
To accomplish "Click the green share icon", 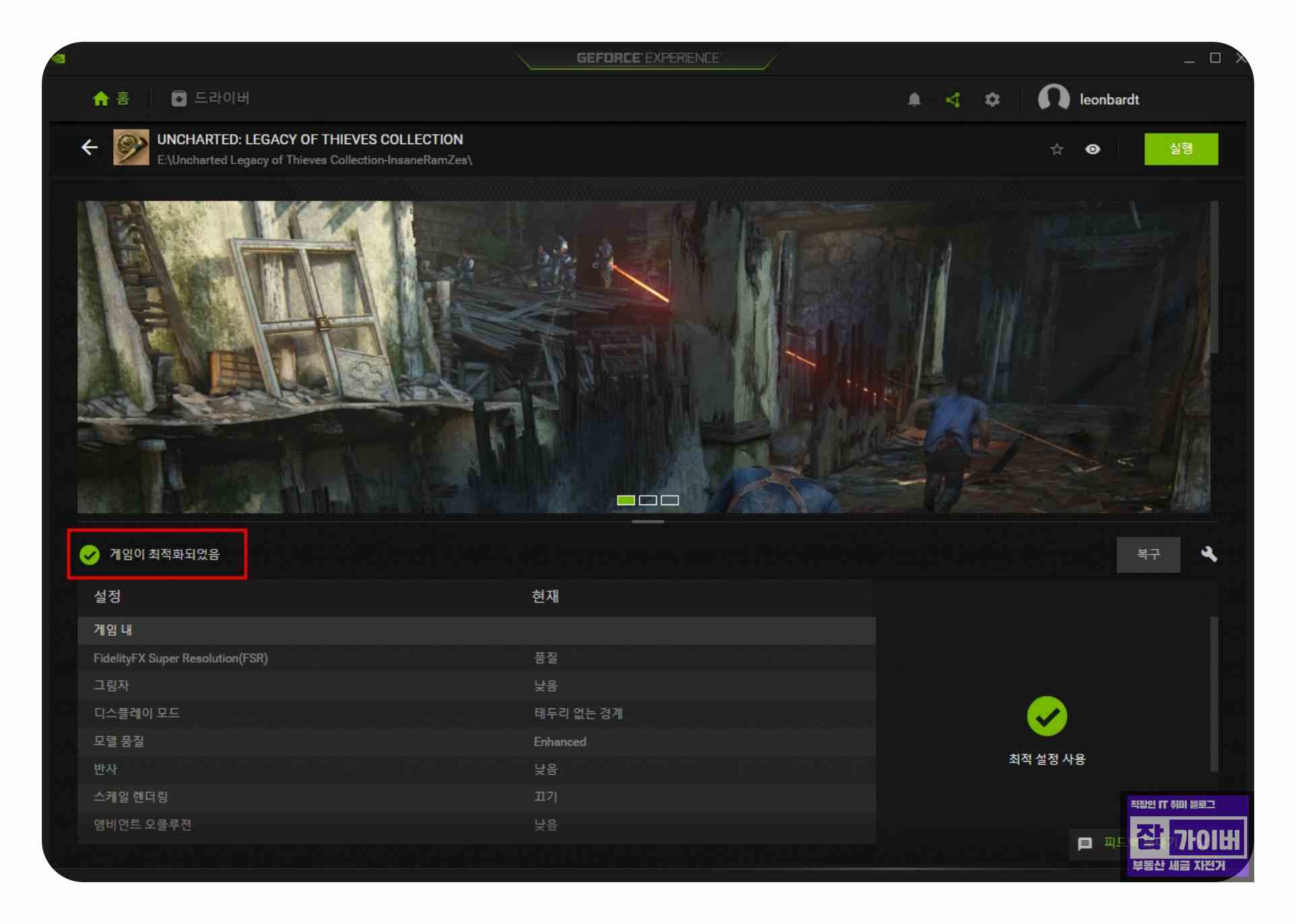I will coord(952,100).
